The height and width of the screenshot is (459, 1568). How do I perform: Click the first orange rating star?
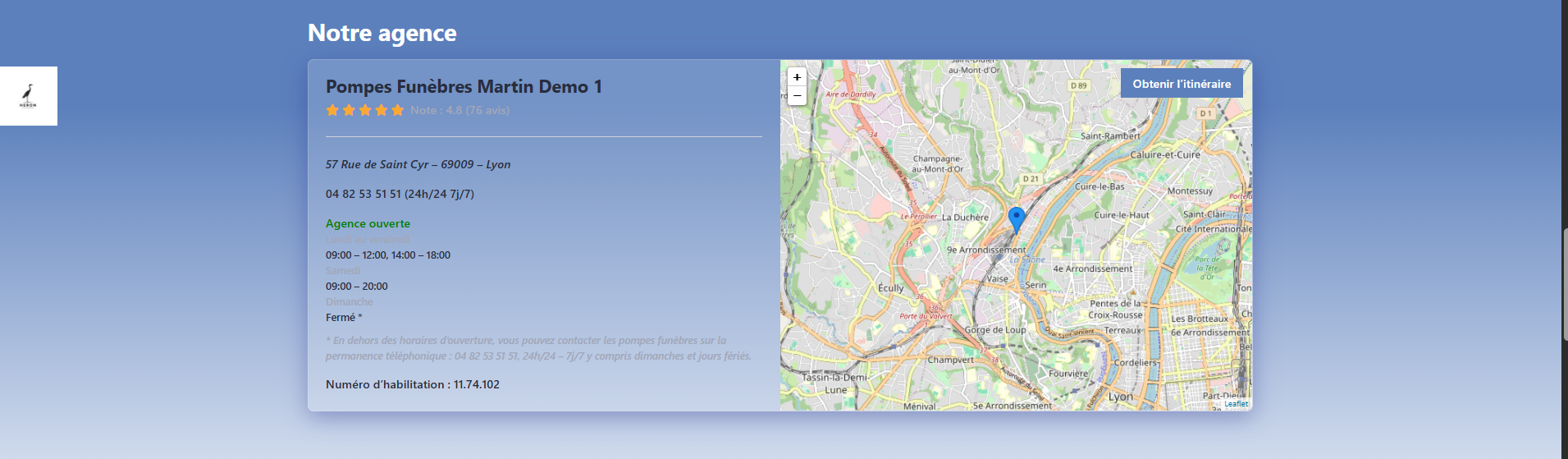pos(332,110)
